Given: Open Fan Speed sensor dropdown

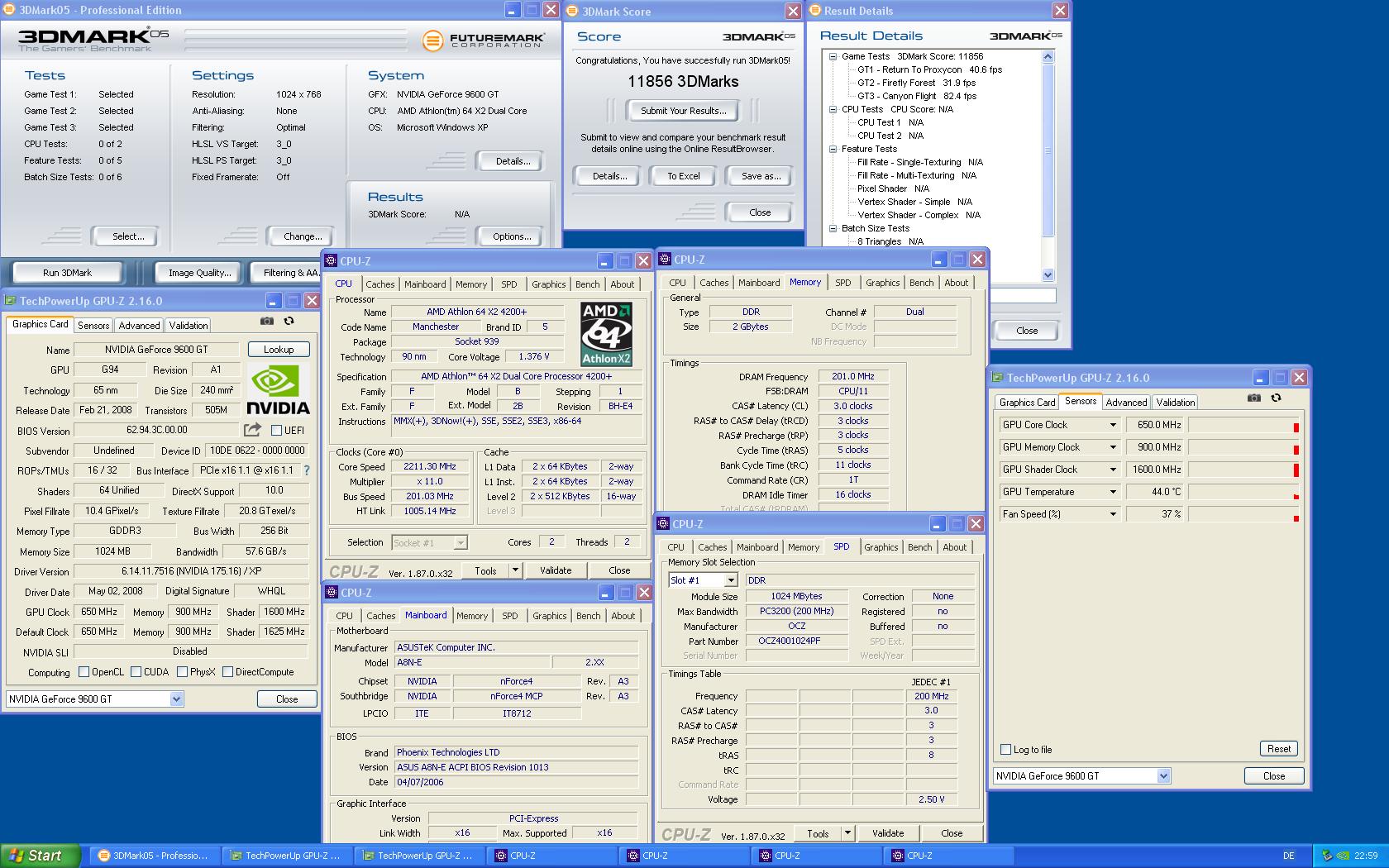Looking at the screenshot, I should click(1113, 514).
